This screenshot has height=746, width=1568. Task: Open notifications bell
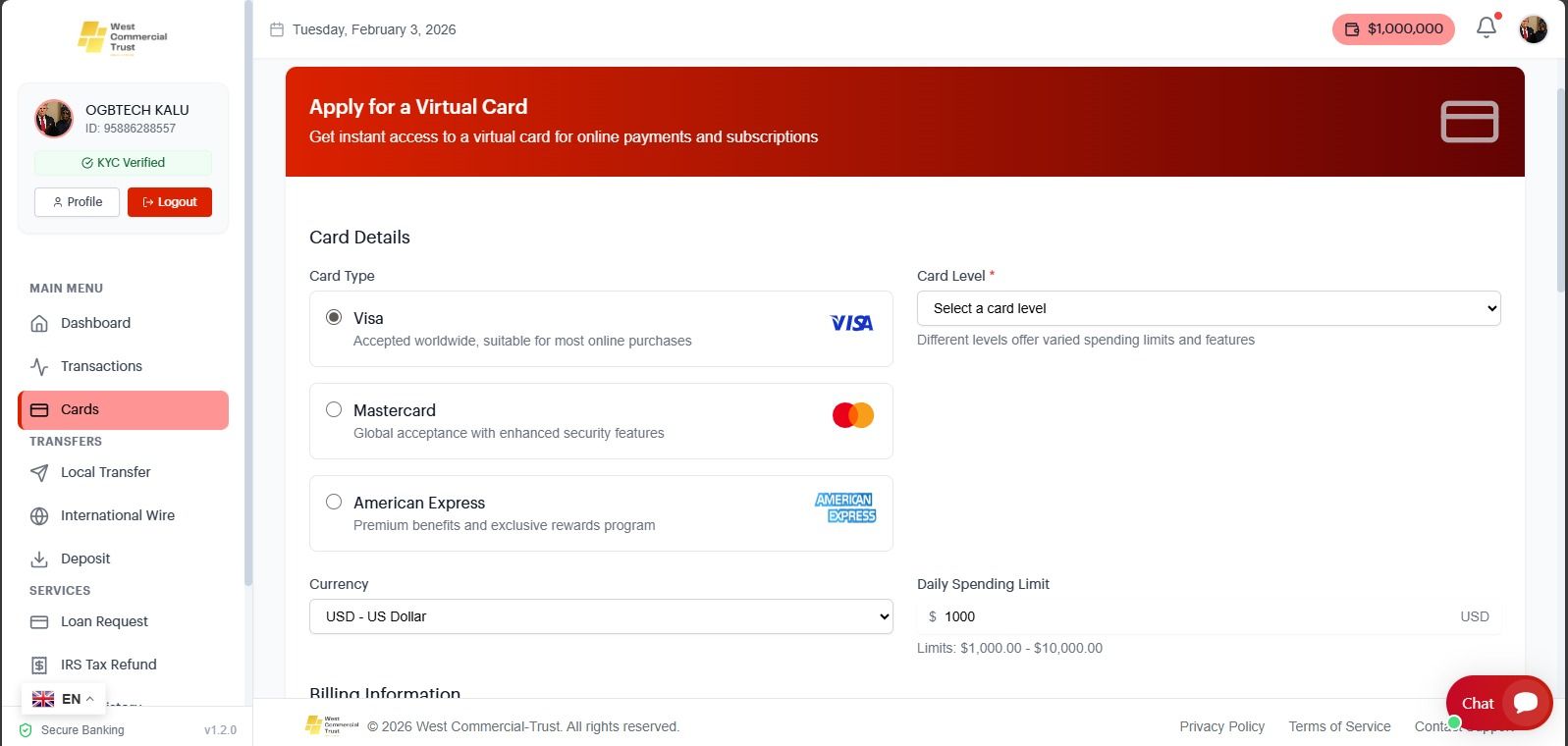coord(1487,28)
